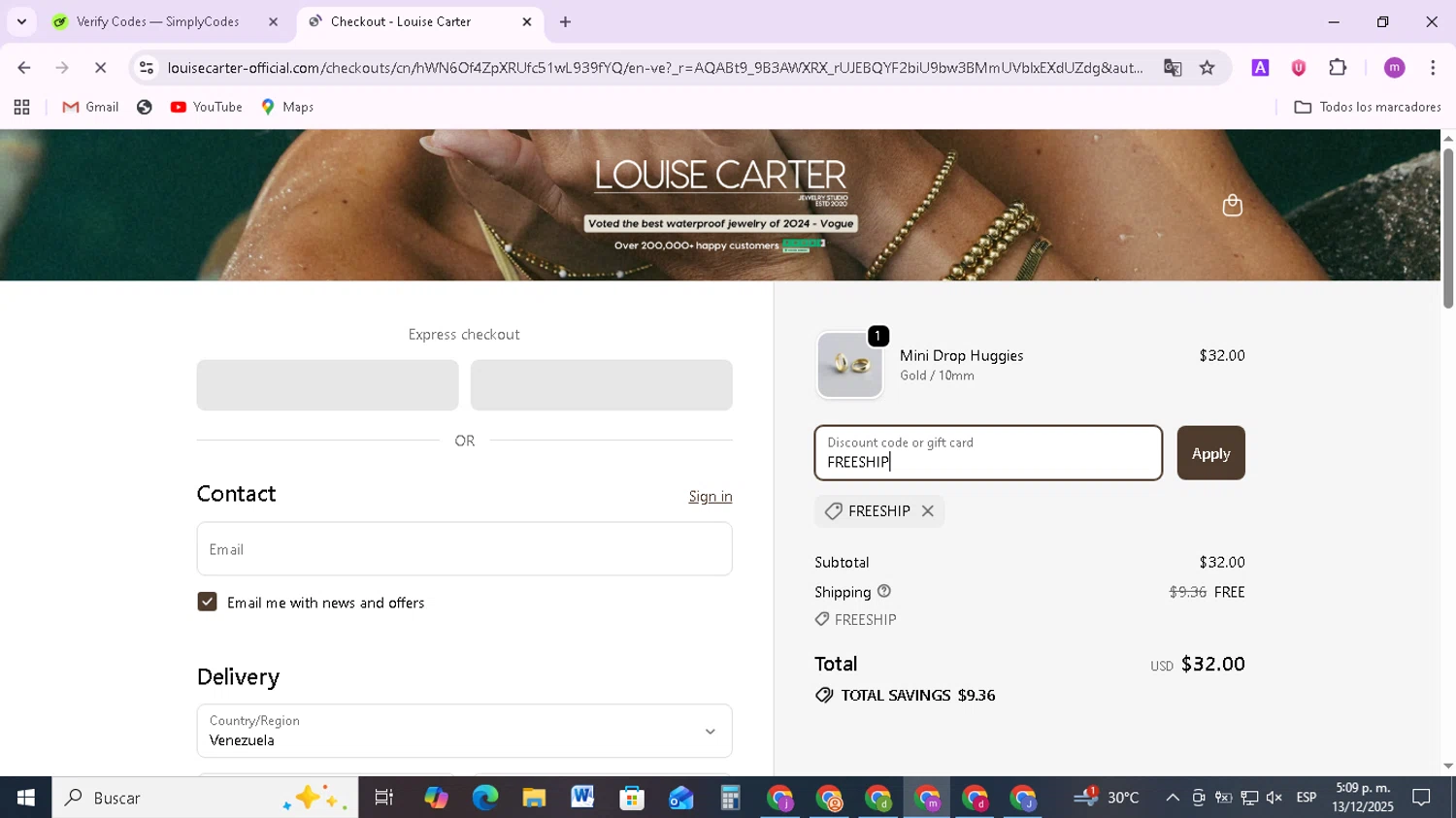The width and height of the screenshot is (1456, 818).
Task: Switch to the Verify Codes — SimplyCodes tab
Action: point(158,21)
